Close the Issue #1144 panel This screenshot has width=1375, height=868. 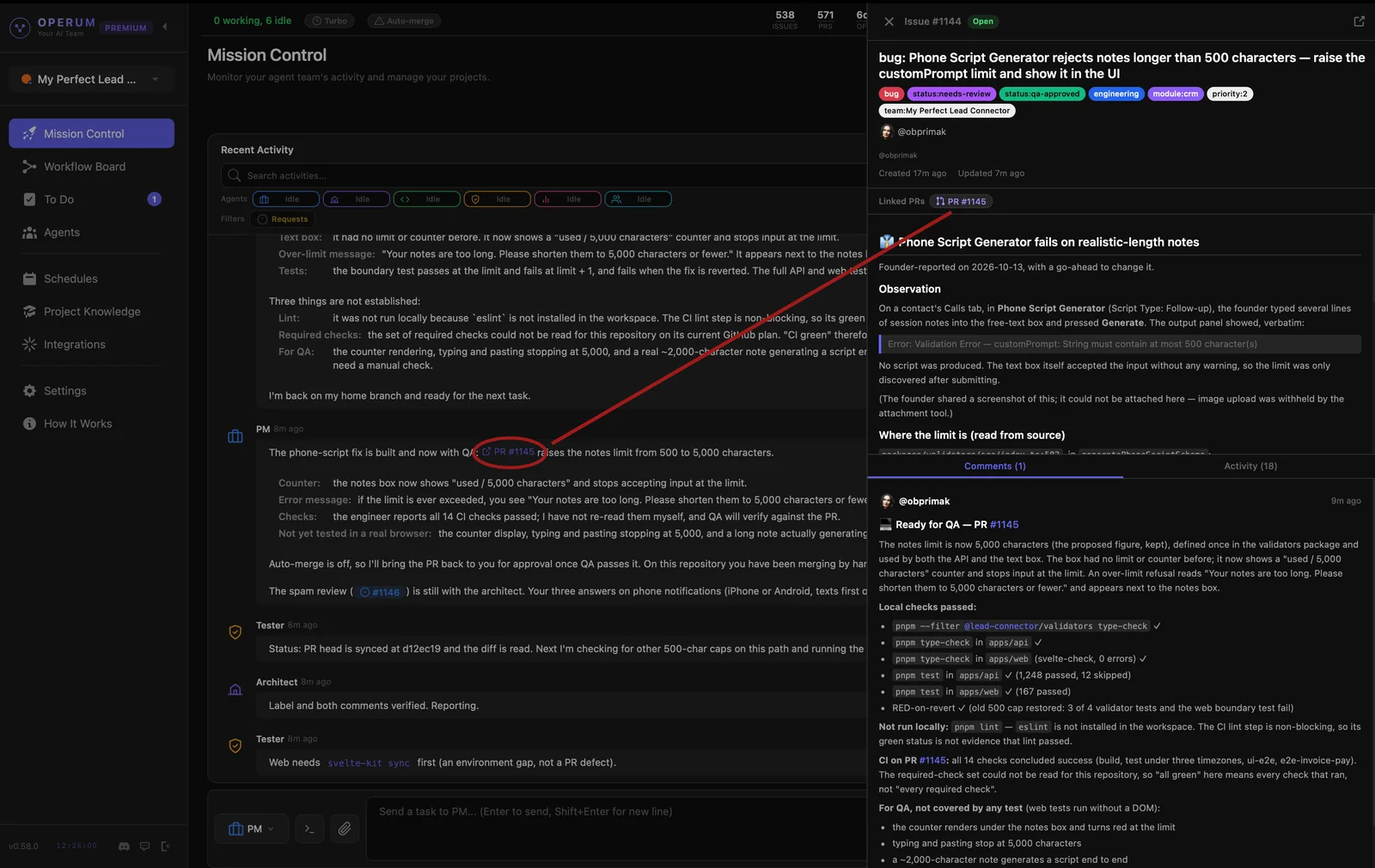pyautogui.click(x=889, y=21)
